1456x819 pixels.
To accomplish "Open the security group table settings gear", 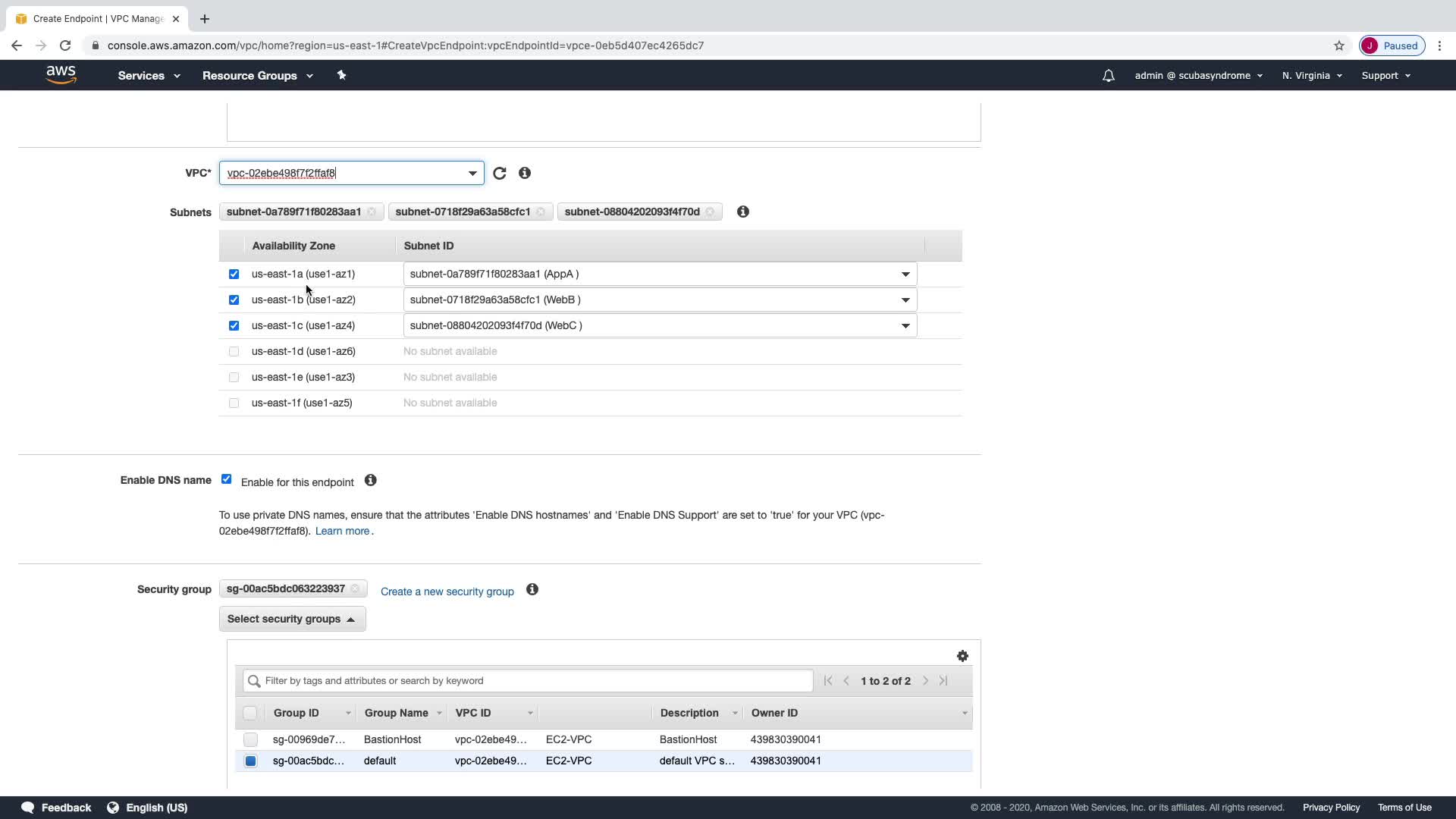I will click(x=962, y=656).
